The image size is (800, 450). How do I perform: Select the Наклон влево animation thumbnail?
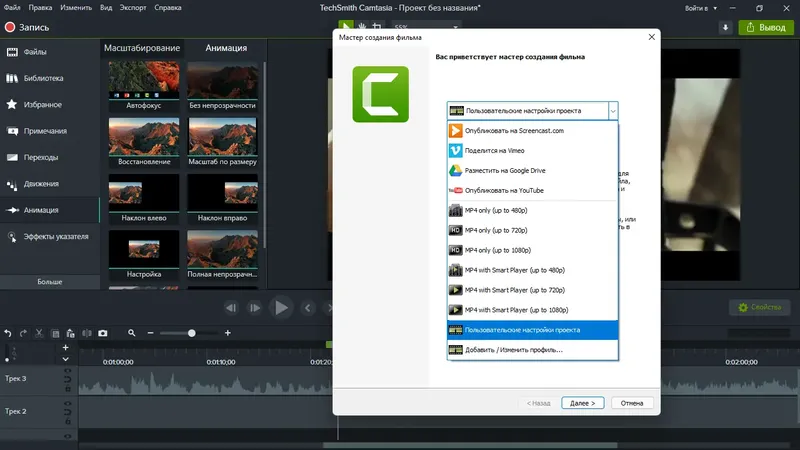point(144,198)
